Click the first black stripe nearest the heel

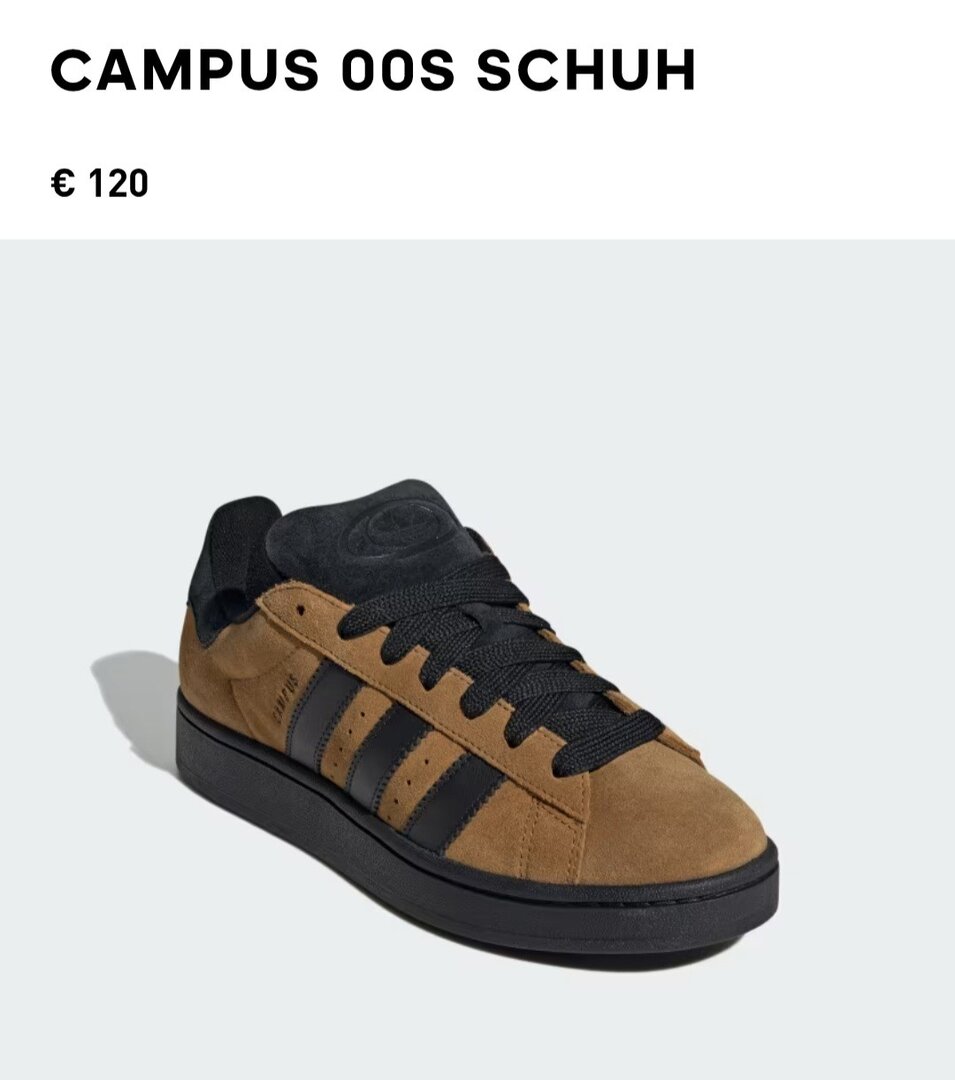pos(324,713)
